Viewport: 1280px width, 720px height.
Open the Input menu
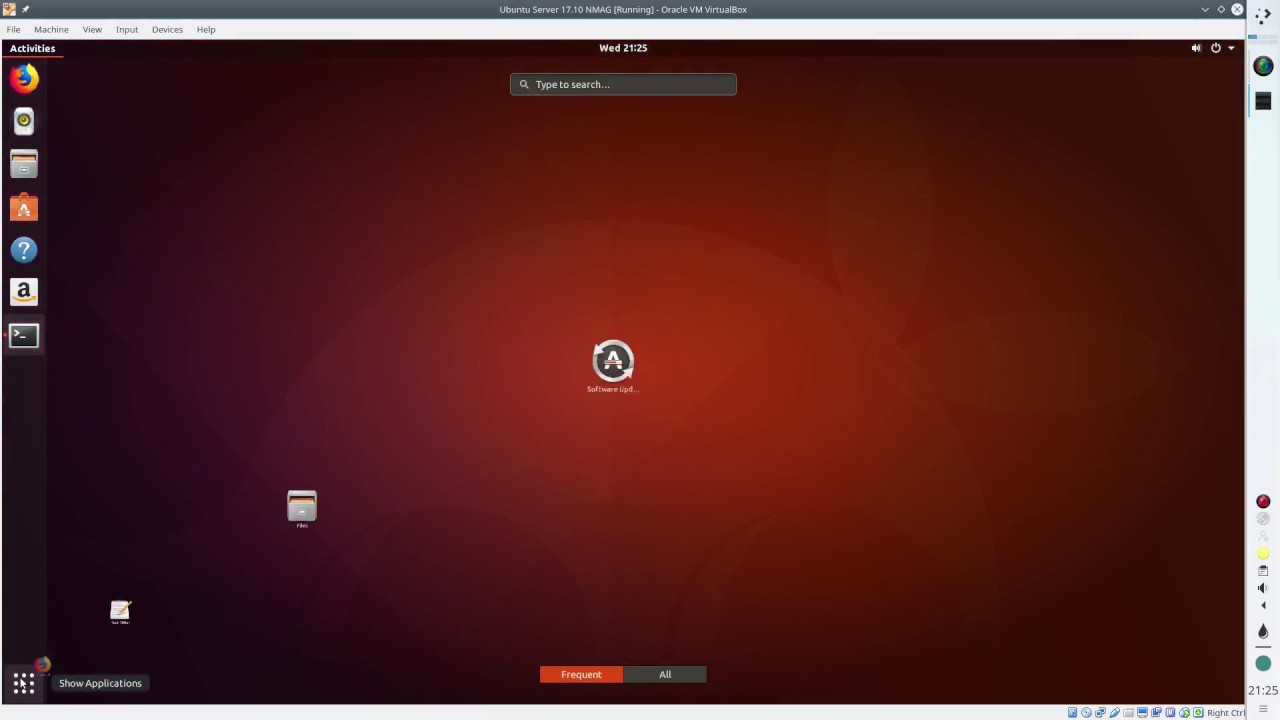pos(127,29)
